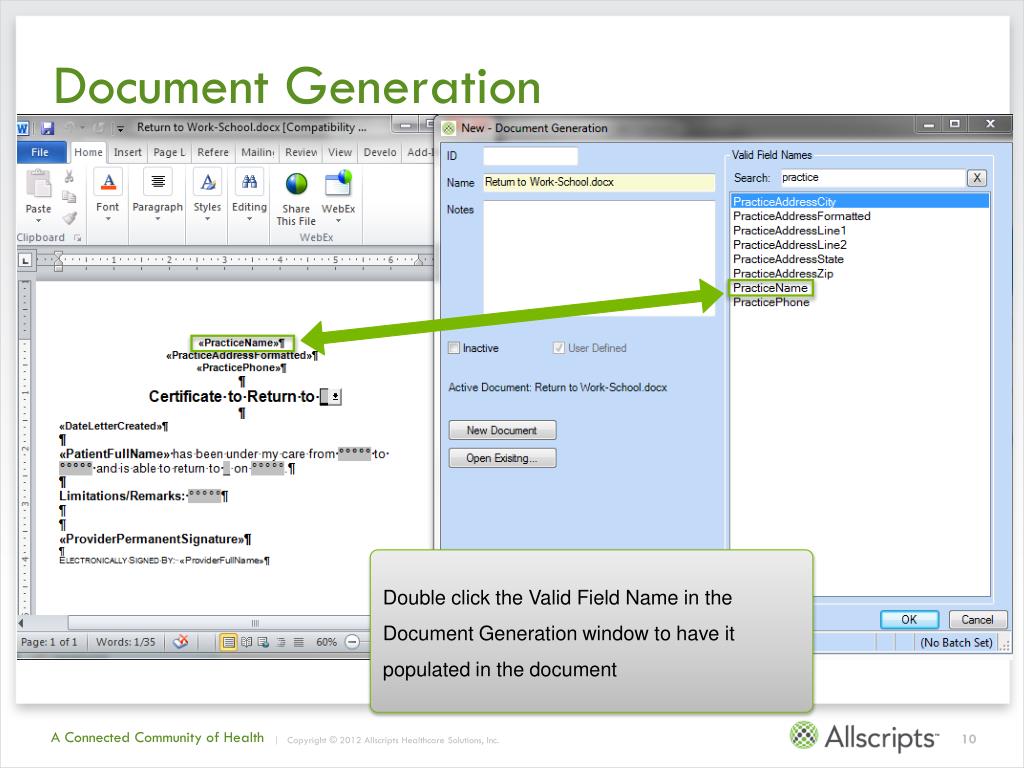1024x768 pixels.
Task: Click the Share This File globe icon
Action: coord(296,184)
